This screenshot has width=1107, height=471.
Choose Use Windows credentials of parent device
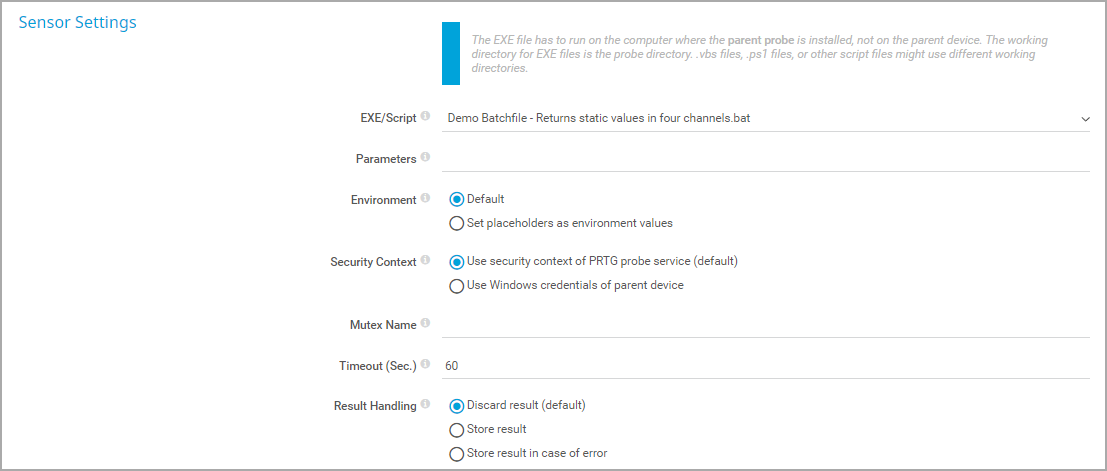click(457, 286)
